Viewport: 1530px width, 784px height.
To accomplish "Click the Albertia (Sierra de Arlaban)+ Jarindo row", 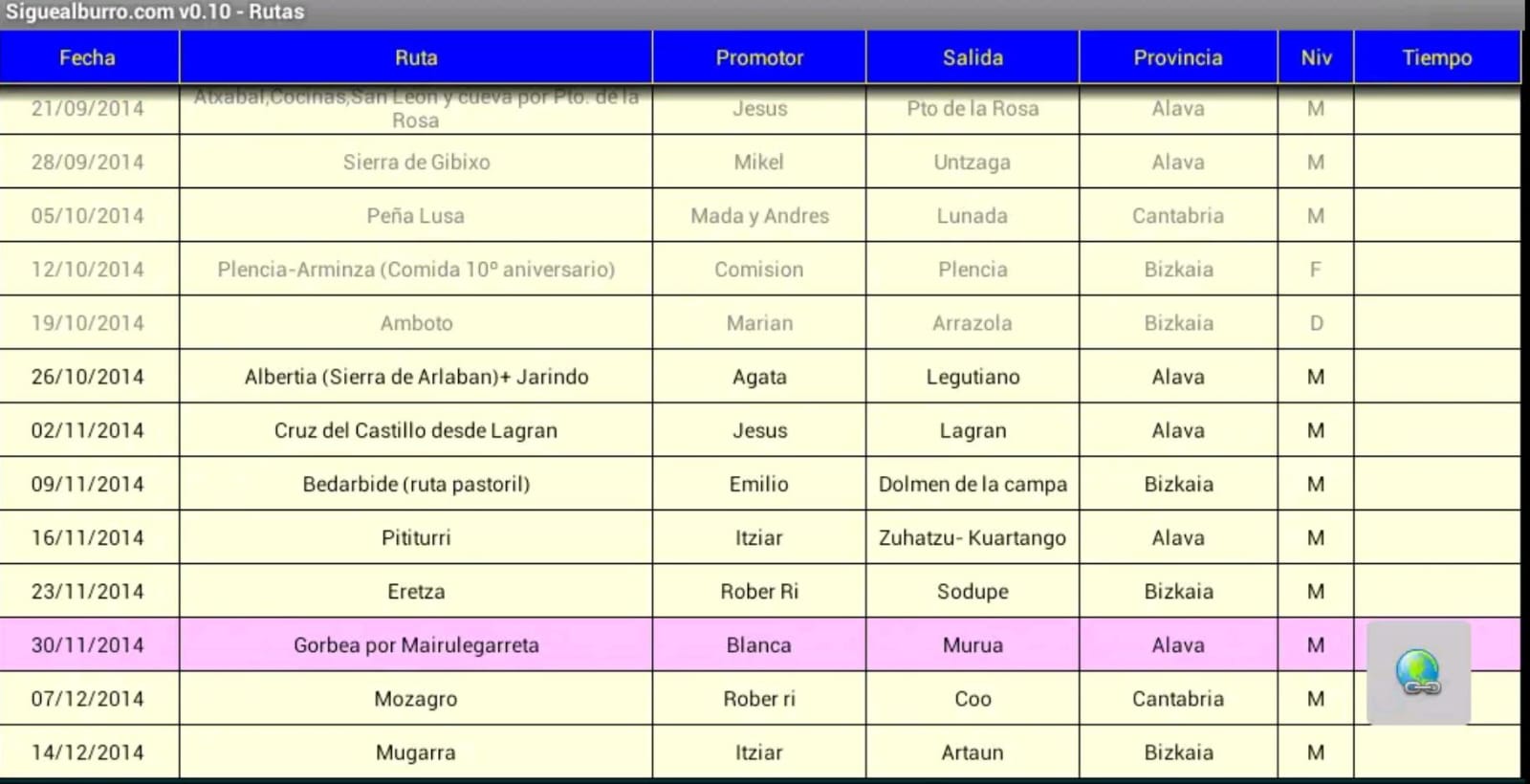I will (416, 378).
